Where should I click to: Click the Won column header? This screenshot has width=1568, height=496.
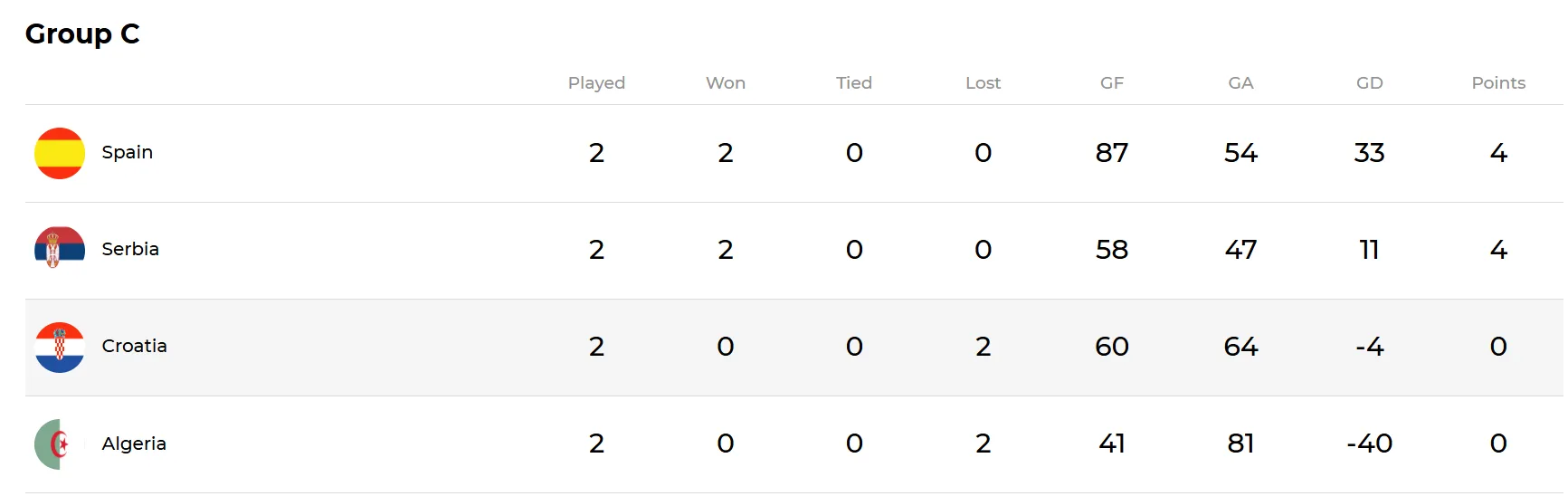click(726, 83)
